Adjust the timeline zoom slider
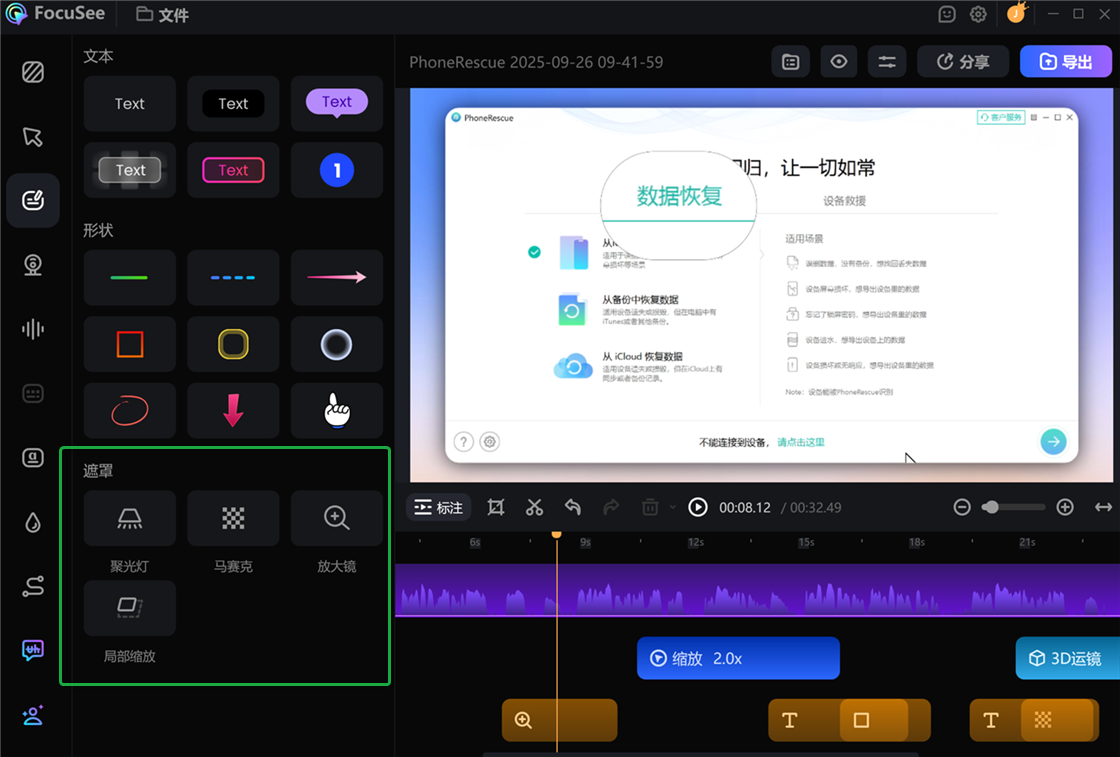 click(1013, 507)
